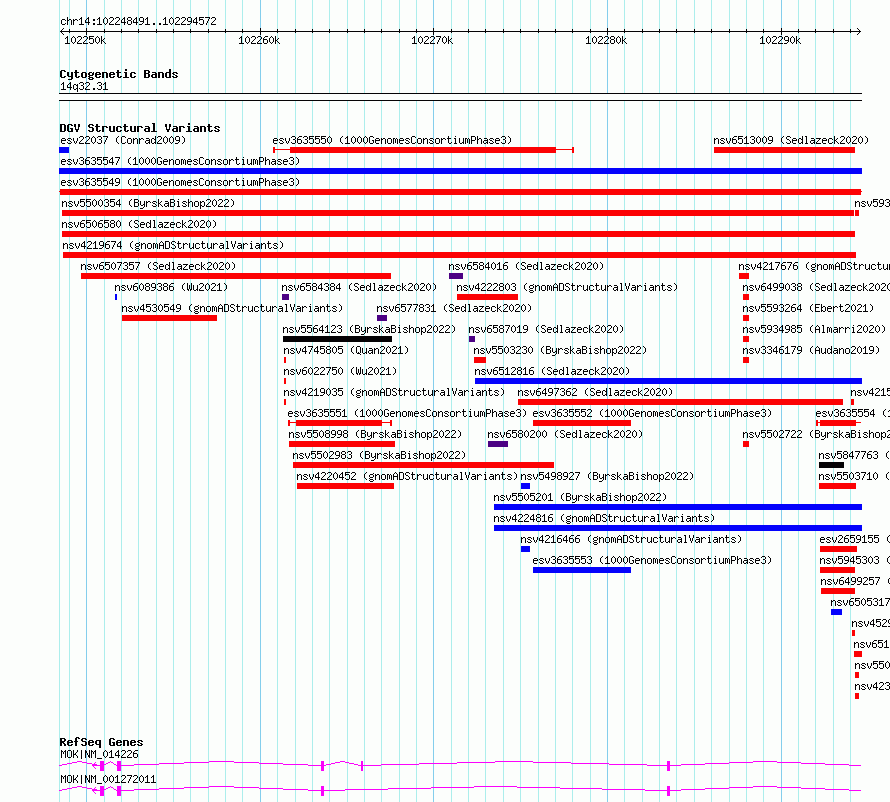The width and height of the screenshot is (890, 802).
Task: Click the 102260k ruler tick label
Action: 259,40
